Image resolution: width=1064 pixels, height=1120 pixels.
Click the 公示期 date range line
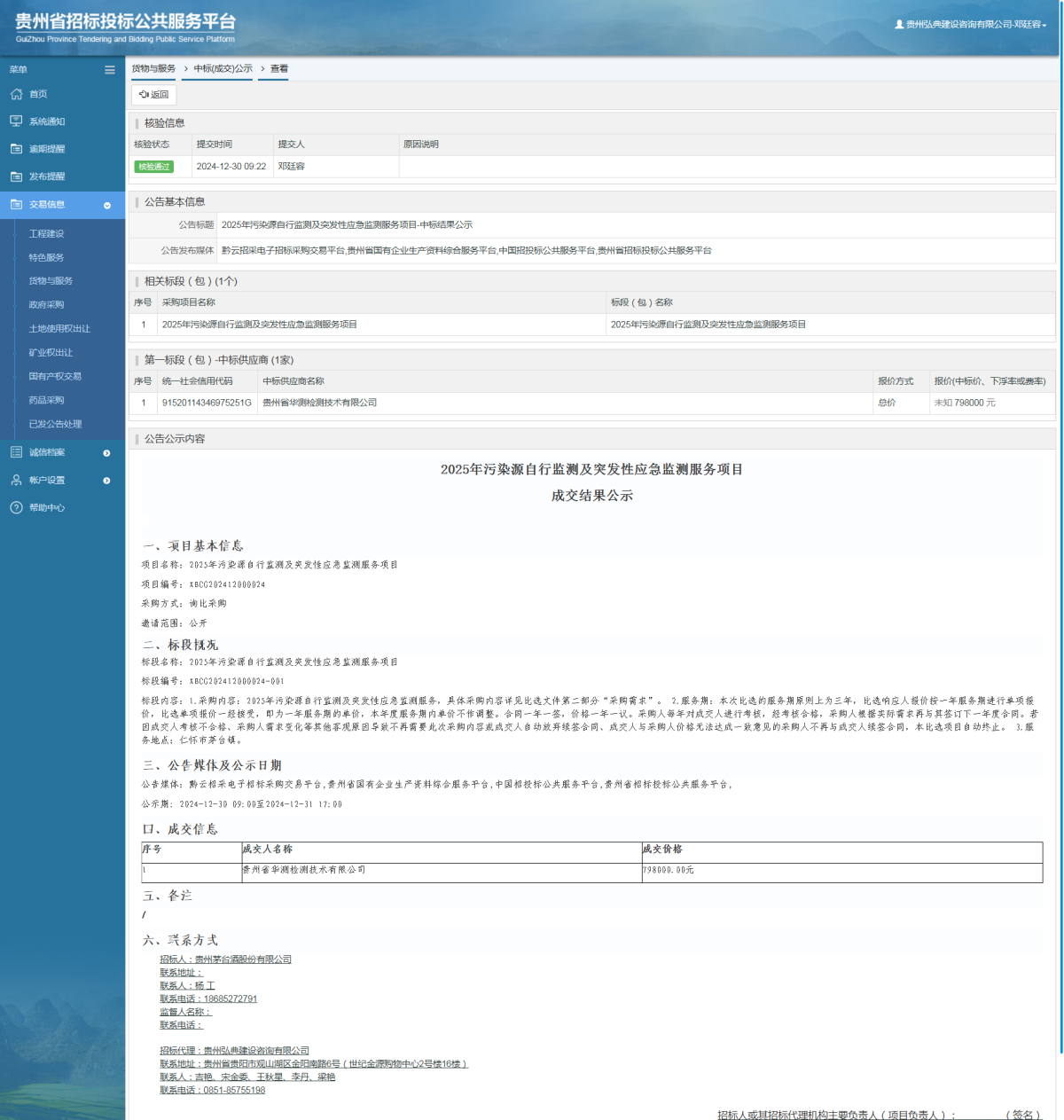pos(242,804)
